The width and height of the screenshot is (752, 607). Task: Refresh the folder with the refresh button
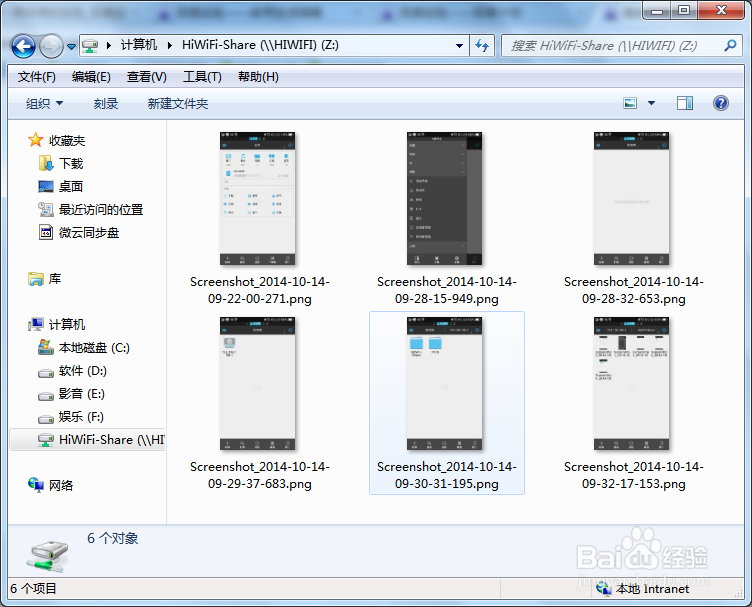(x=482, y=46)
